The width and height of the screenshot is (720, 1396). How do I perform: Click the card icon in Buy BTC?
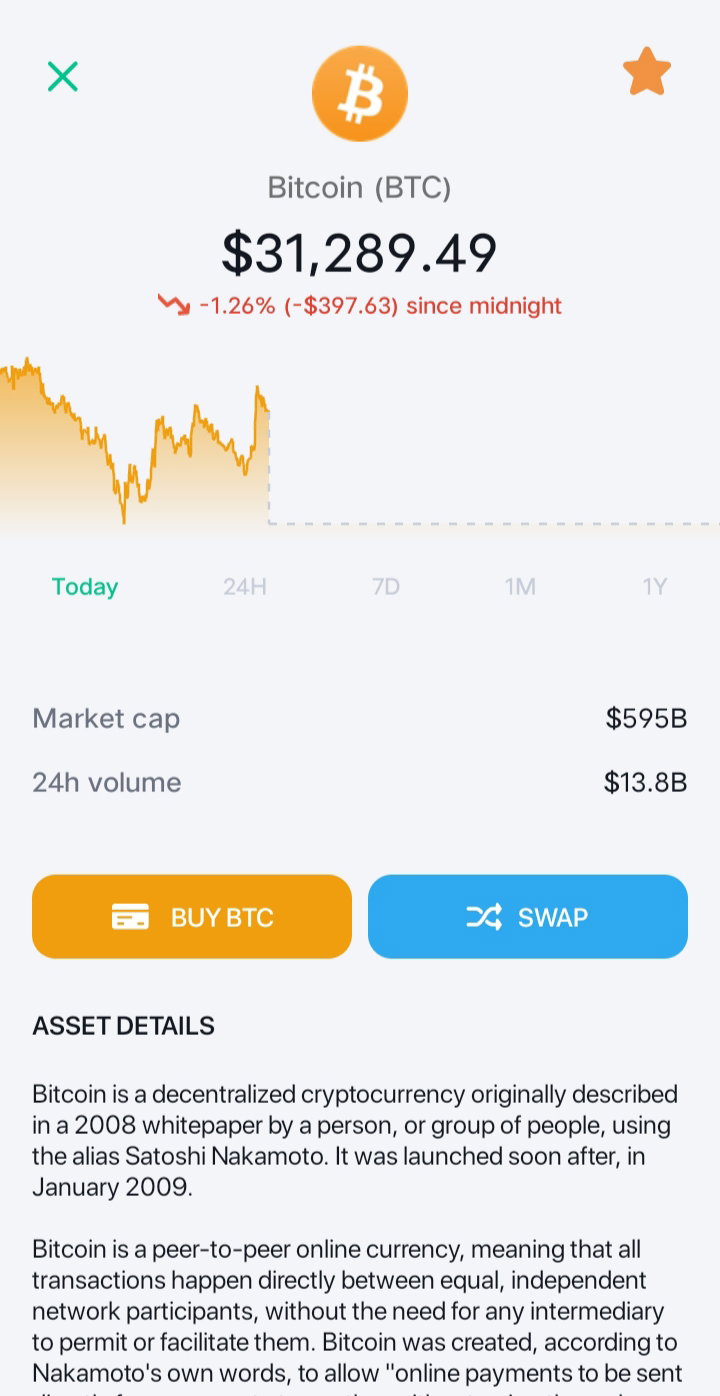point(130,917)
